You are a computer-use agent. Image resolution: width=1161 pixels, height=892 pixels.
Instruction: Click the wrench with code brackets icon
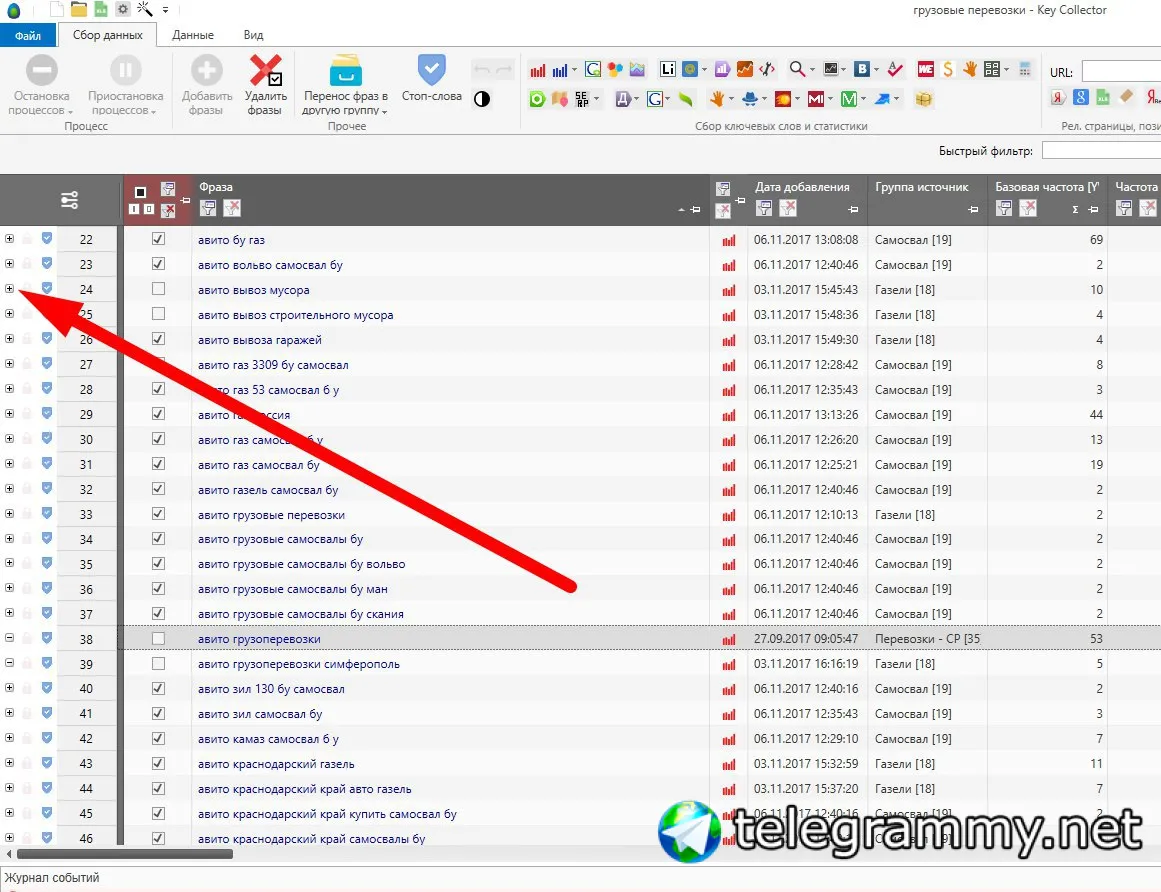click(767, 70)
